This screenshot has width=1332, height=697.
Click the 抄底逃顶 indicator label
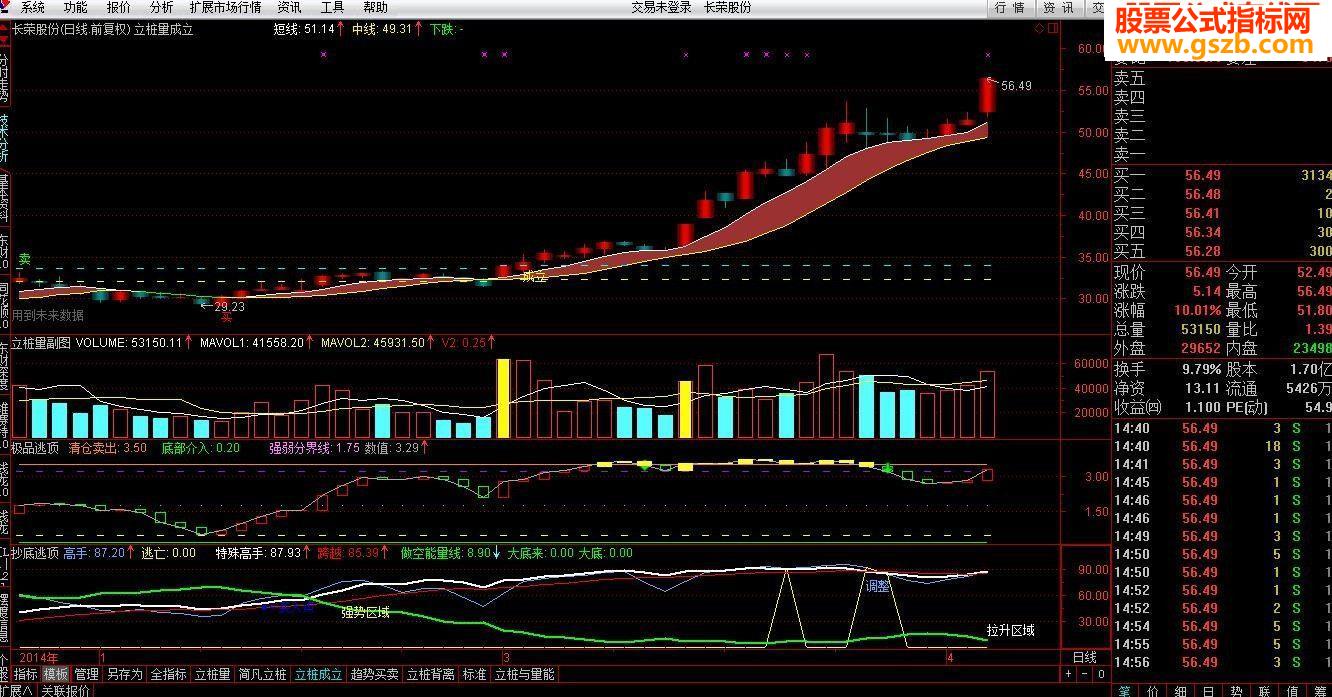coord(36,552)
